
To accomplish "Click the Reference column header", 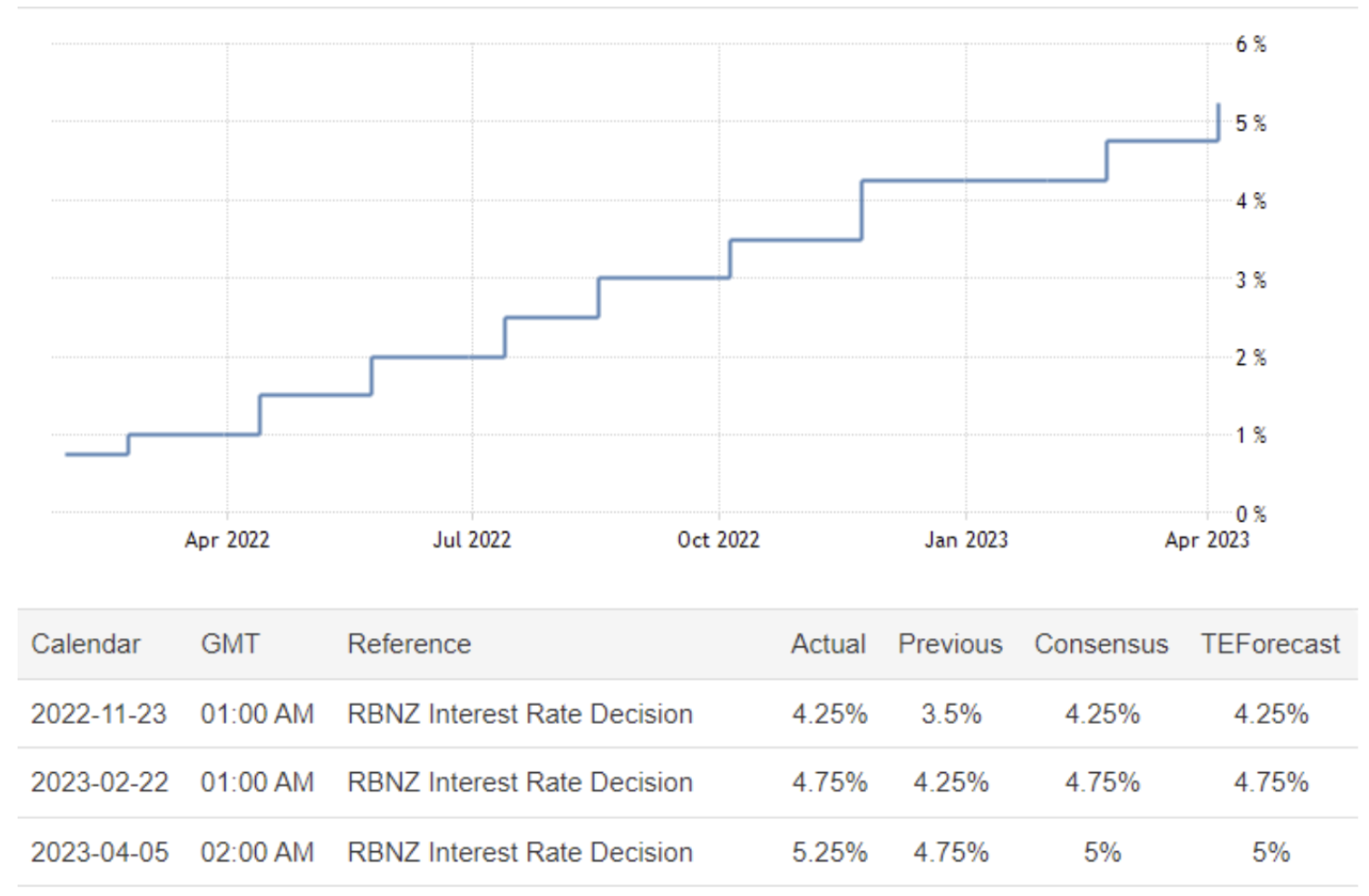I will tap(409, 644).
